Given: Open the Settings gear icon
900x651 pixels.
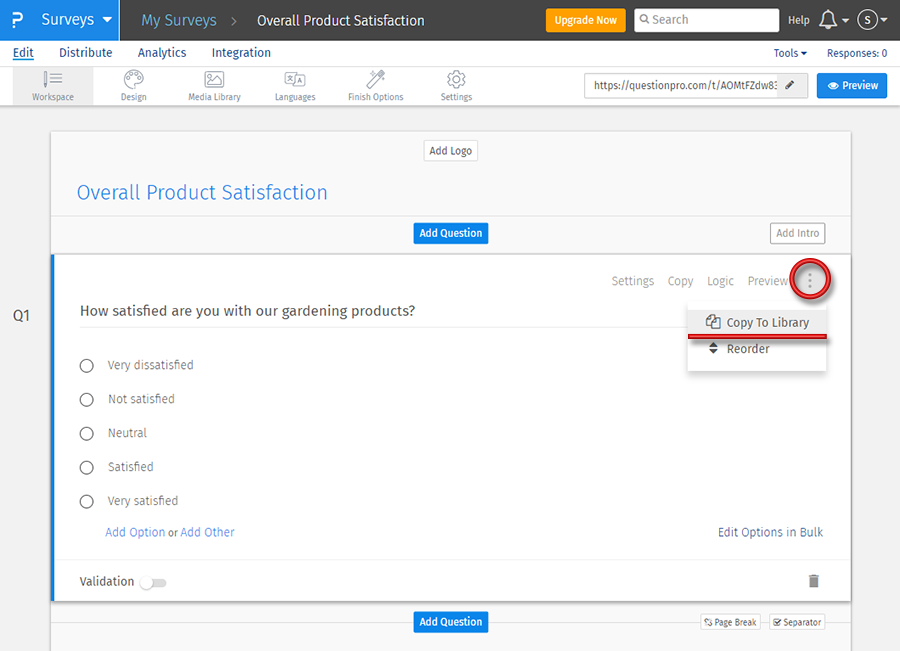Looking at the screenshot, I should [x=456, y=79].
